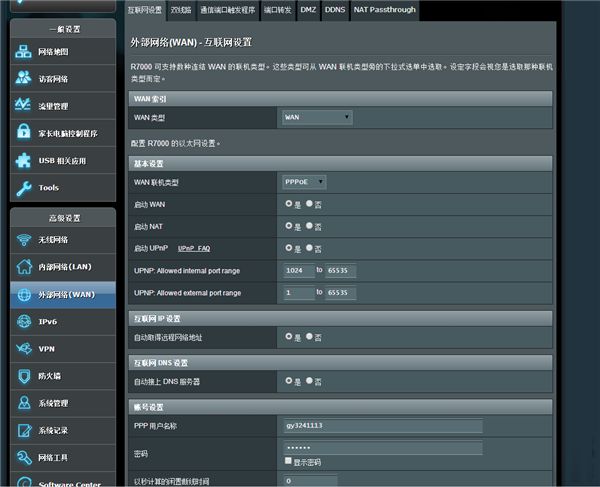
Task: Open the WAN 联机类型 PPPoE dropdown
Action: coord(305,182)
